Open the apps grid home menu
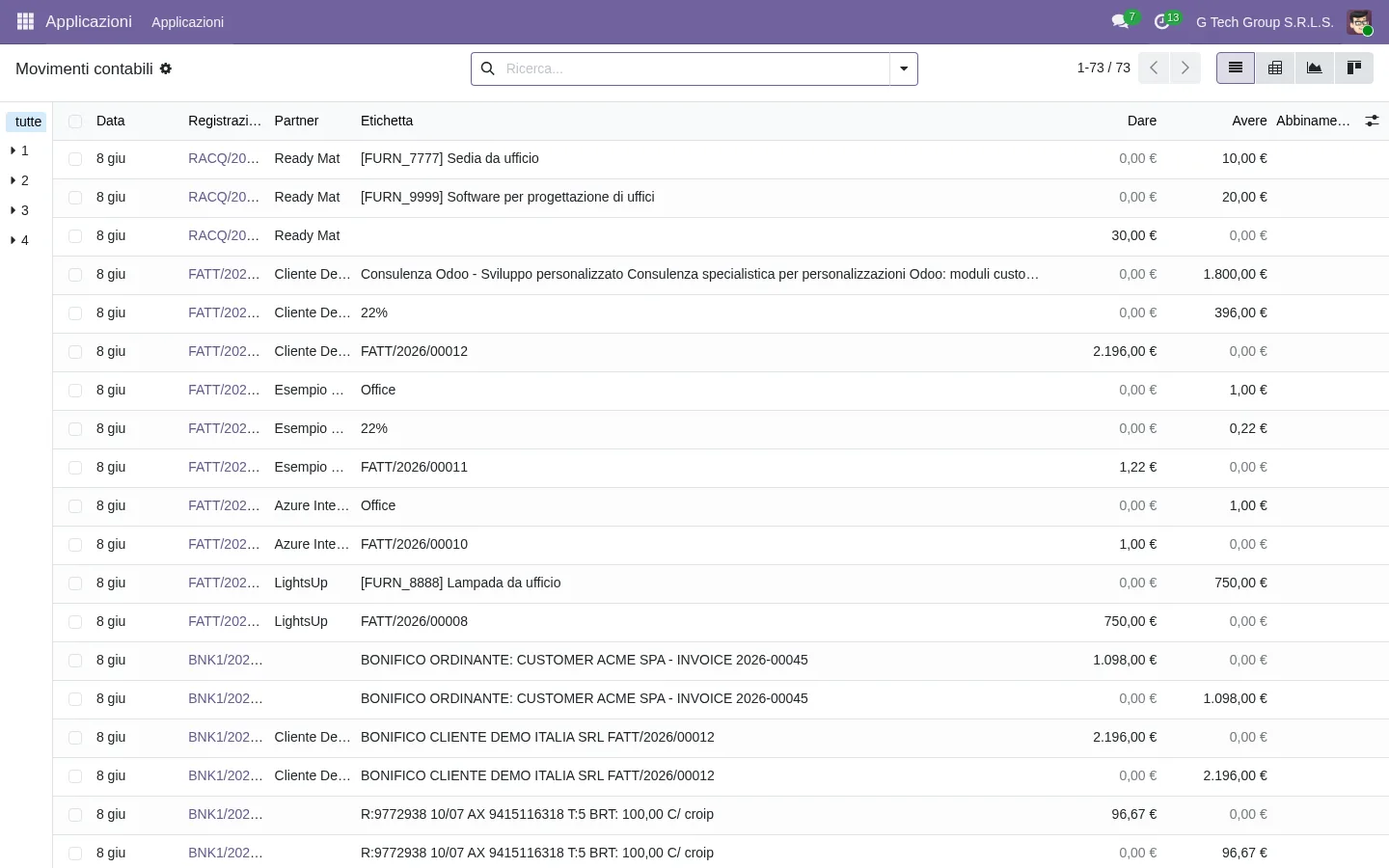This screenshot has width=1389, height=868. coord(25,21)
